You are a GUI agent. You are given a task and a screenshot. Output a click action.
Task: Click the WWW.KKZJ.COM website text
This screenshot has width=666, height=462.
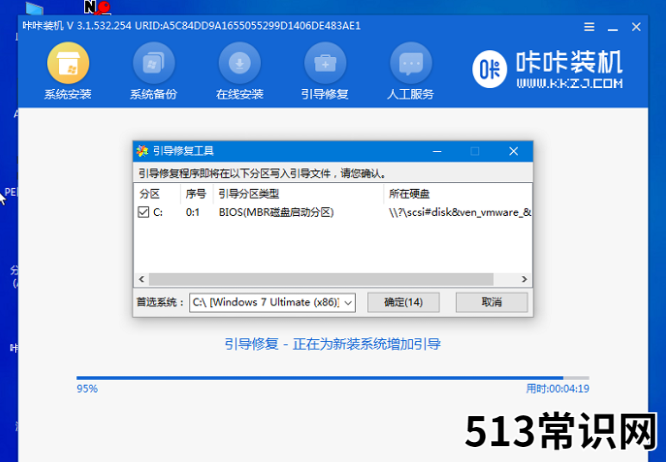[x=570, y=83]
